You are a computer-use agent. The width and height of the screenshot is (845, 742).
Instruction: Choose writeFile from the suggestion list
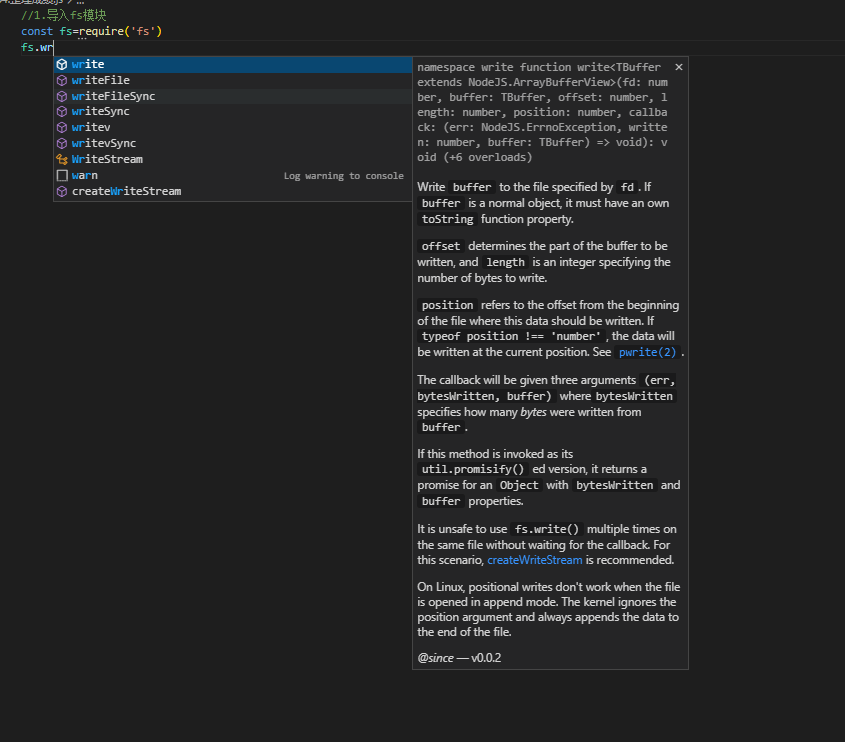point(233,80)
